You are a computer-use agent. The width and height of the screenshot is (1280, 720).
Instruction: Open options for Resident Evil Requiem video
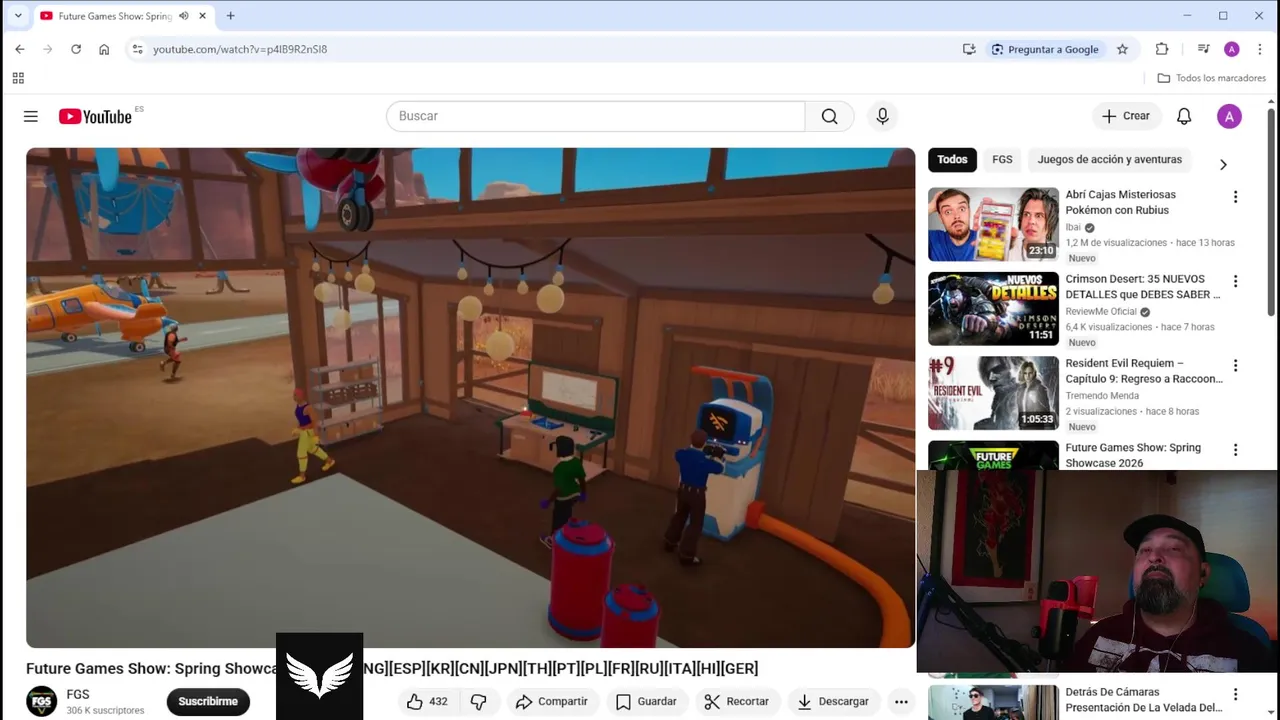[1235, 365]
